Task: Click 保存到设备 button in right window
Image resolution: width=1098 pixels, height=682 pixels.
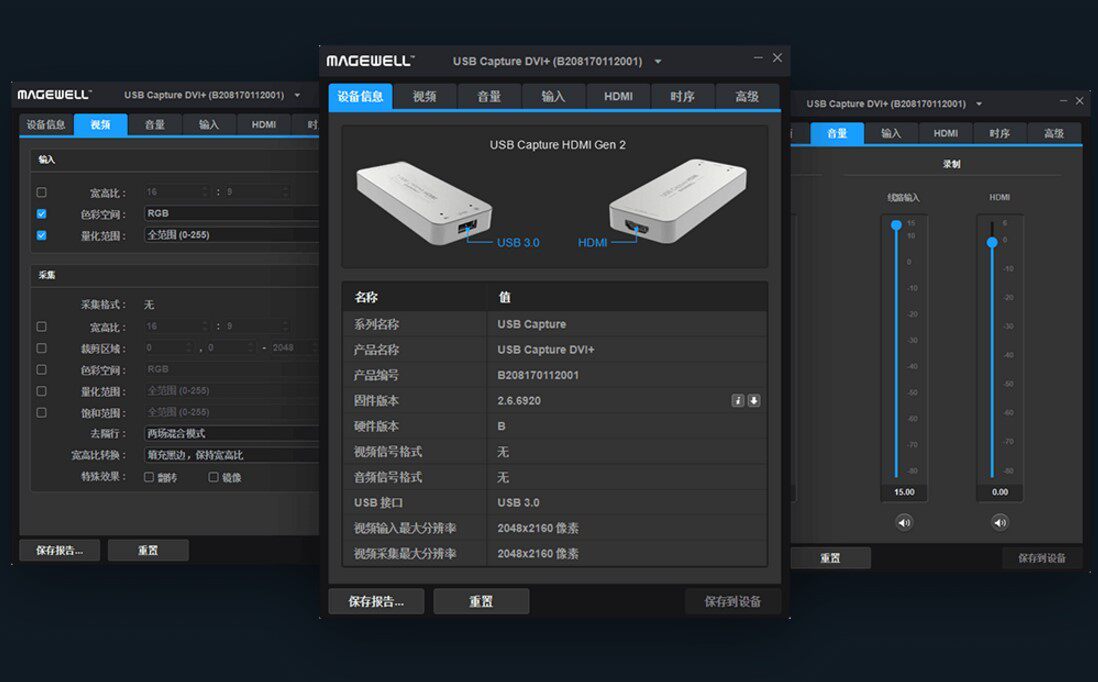Action: (1042, 558)
